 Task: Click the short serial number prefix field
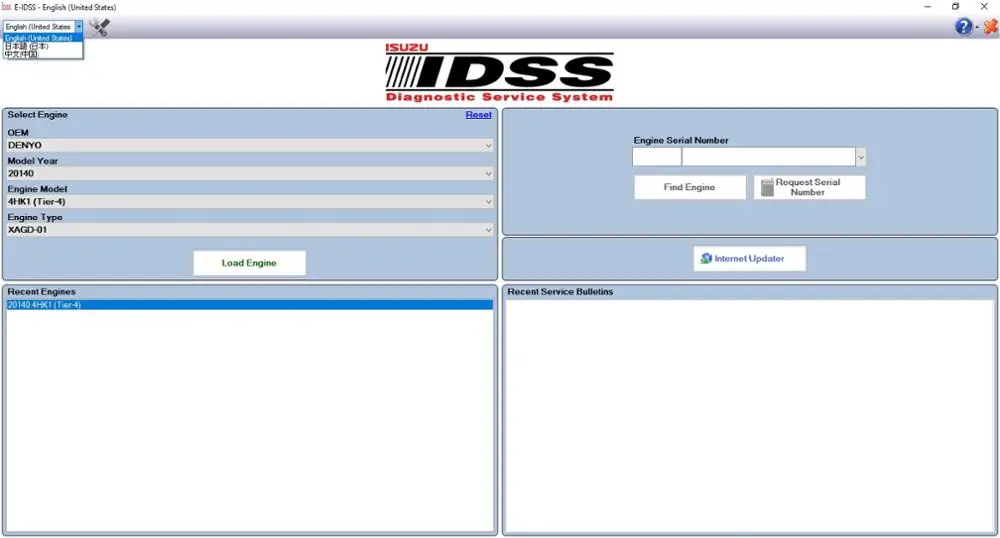coord(656,157)
